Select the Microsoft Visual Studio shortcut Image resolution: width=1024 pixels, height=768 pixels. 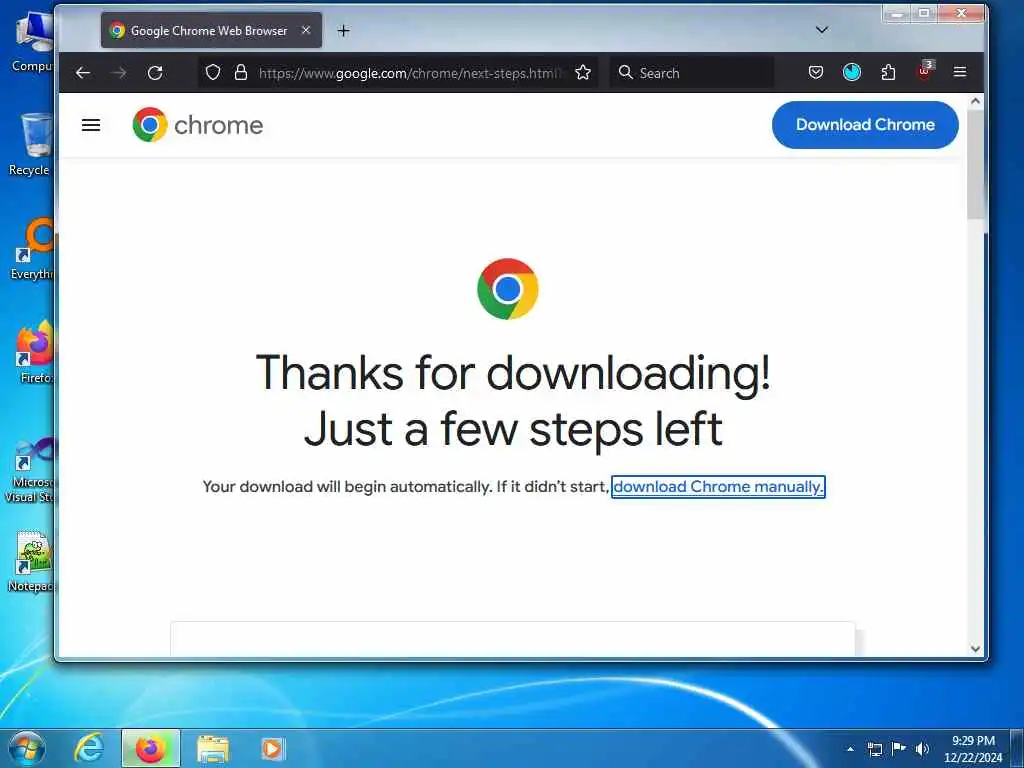(x=30, y=471)
